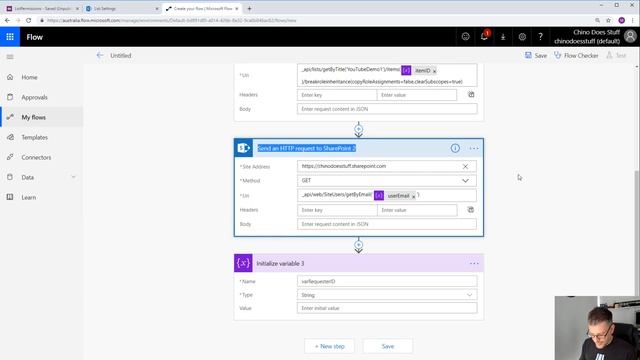Open the notifications bell
This screenshot has width=640, height=360.
point(484,37)
